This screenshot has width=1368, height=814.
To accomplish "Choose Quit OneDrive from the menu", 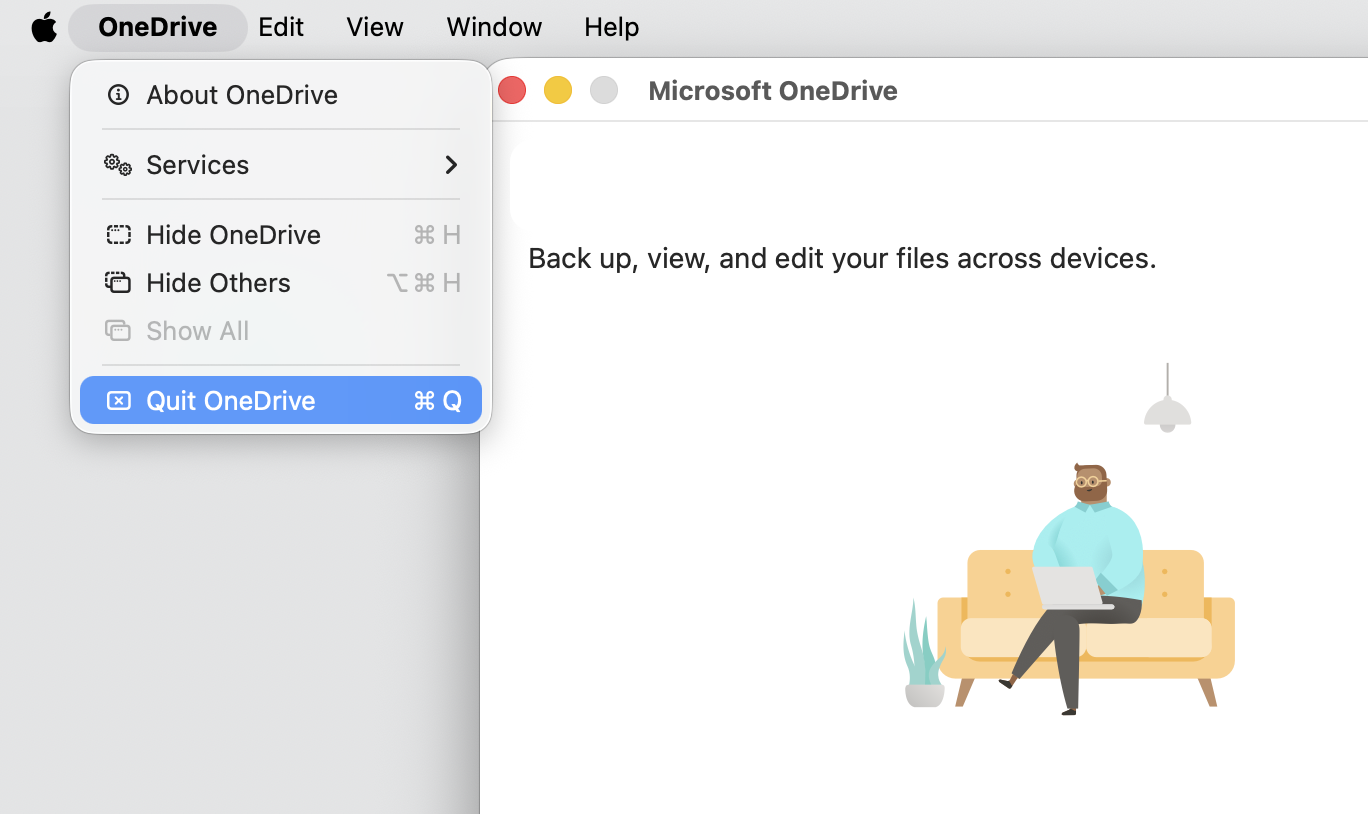I will point(281,400).
